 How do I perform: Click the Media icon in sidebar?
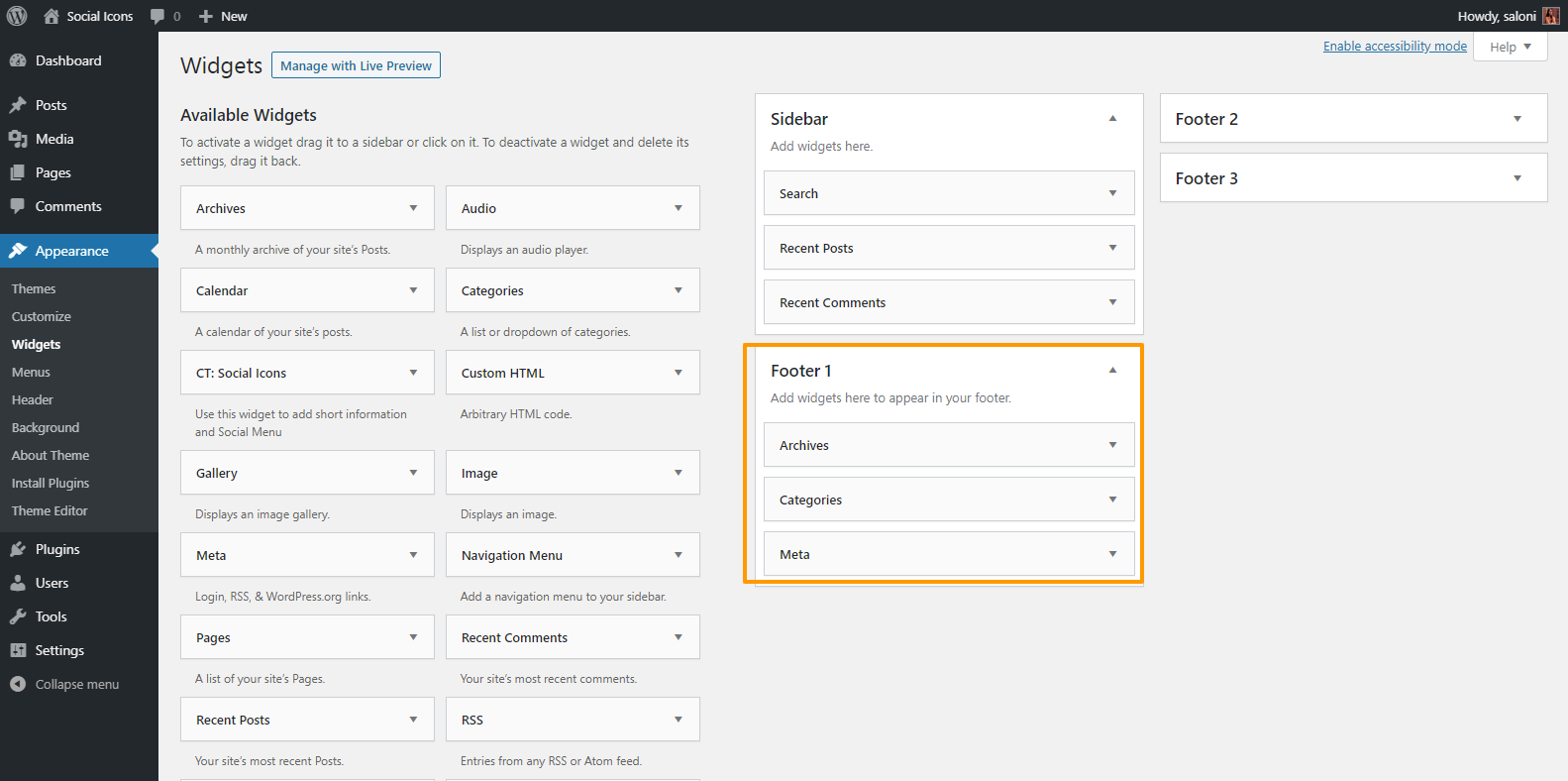coord(18,139)
